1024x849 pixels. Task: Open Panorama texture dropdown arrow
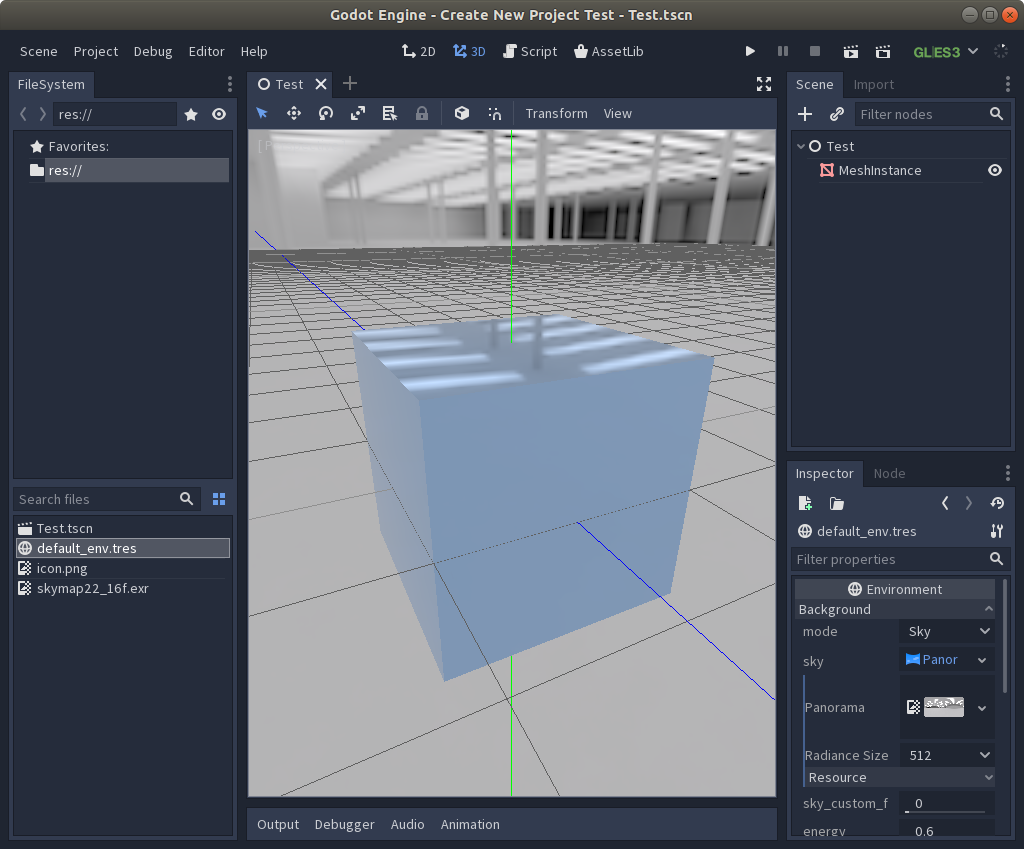[982, 708]
